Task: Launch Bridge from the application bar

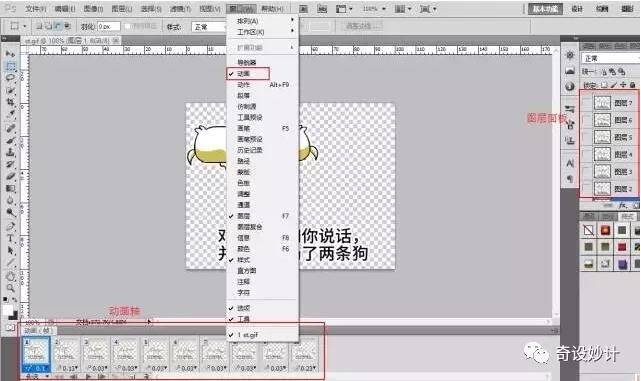Action: [303, 9]
